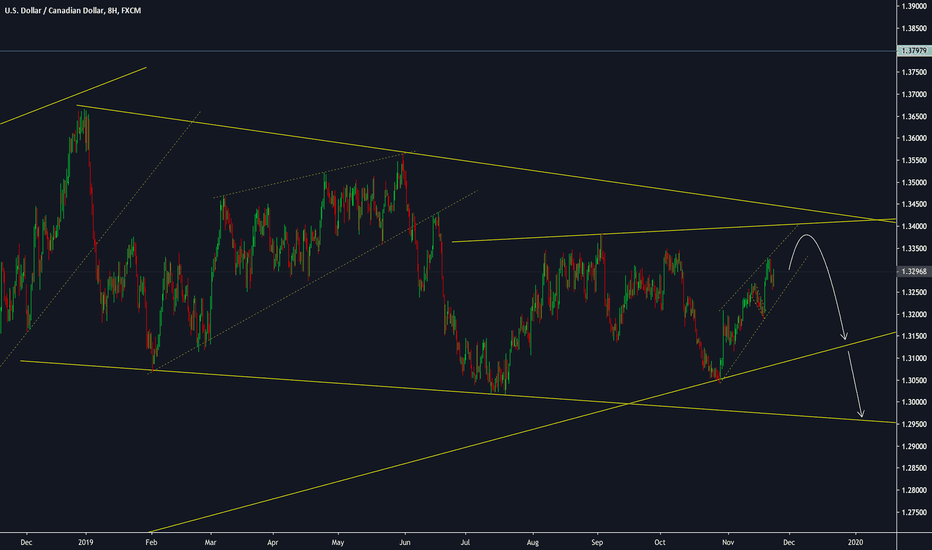Select the white curved projection arrow peak
Image resolution: width=932 pixels, height=550 pixels.
coord(809,236)
